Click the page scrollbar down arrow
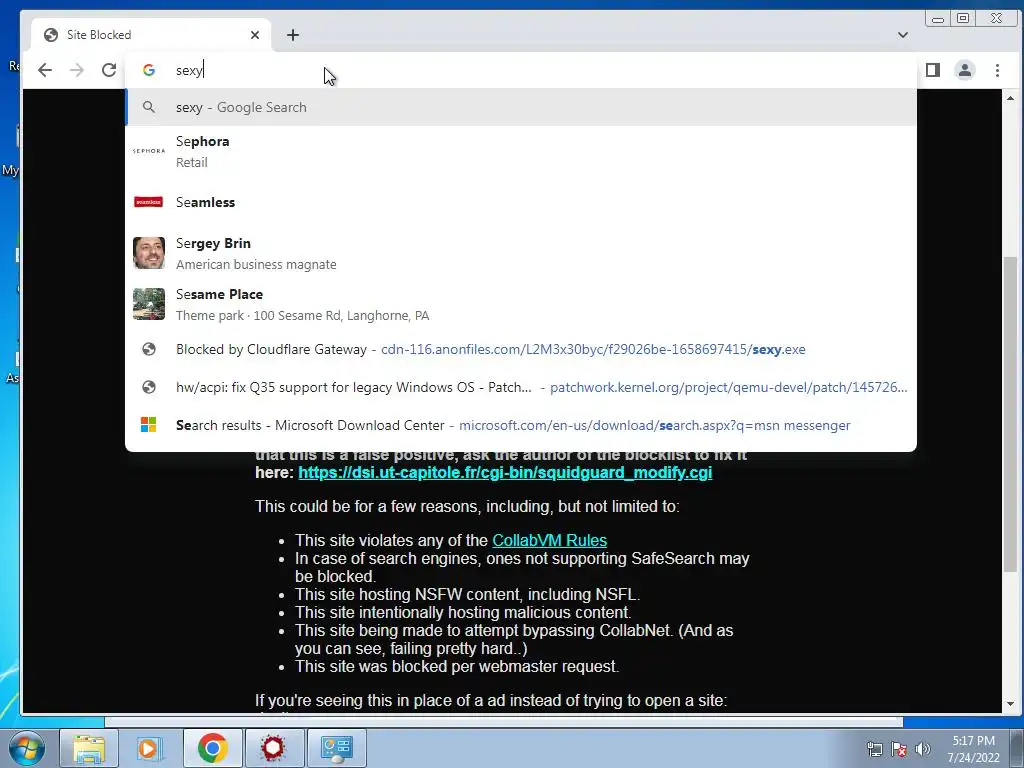Screen dimensions: 1024x768 click(1010, 704)
